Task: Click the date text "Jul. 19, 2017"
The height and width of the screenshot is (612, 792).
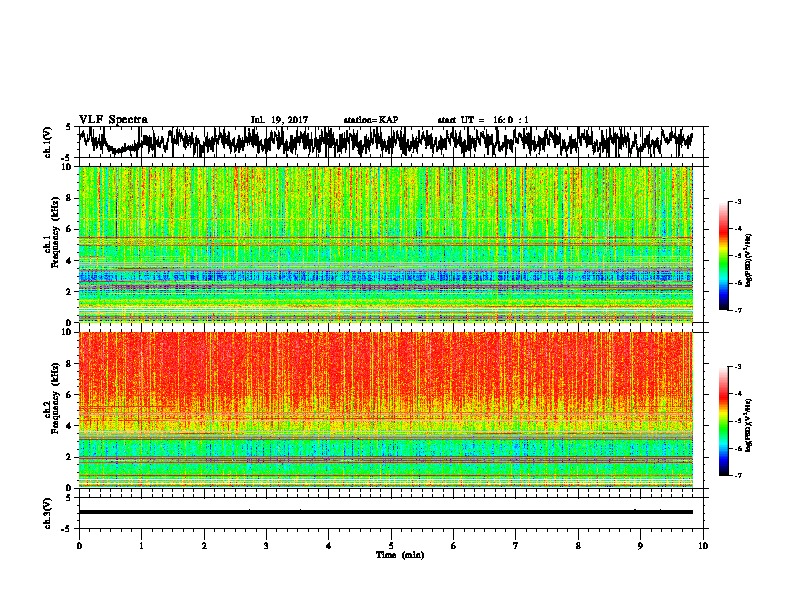Action: (x=279, y=120)
